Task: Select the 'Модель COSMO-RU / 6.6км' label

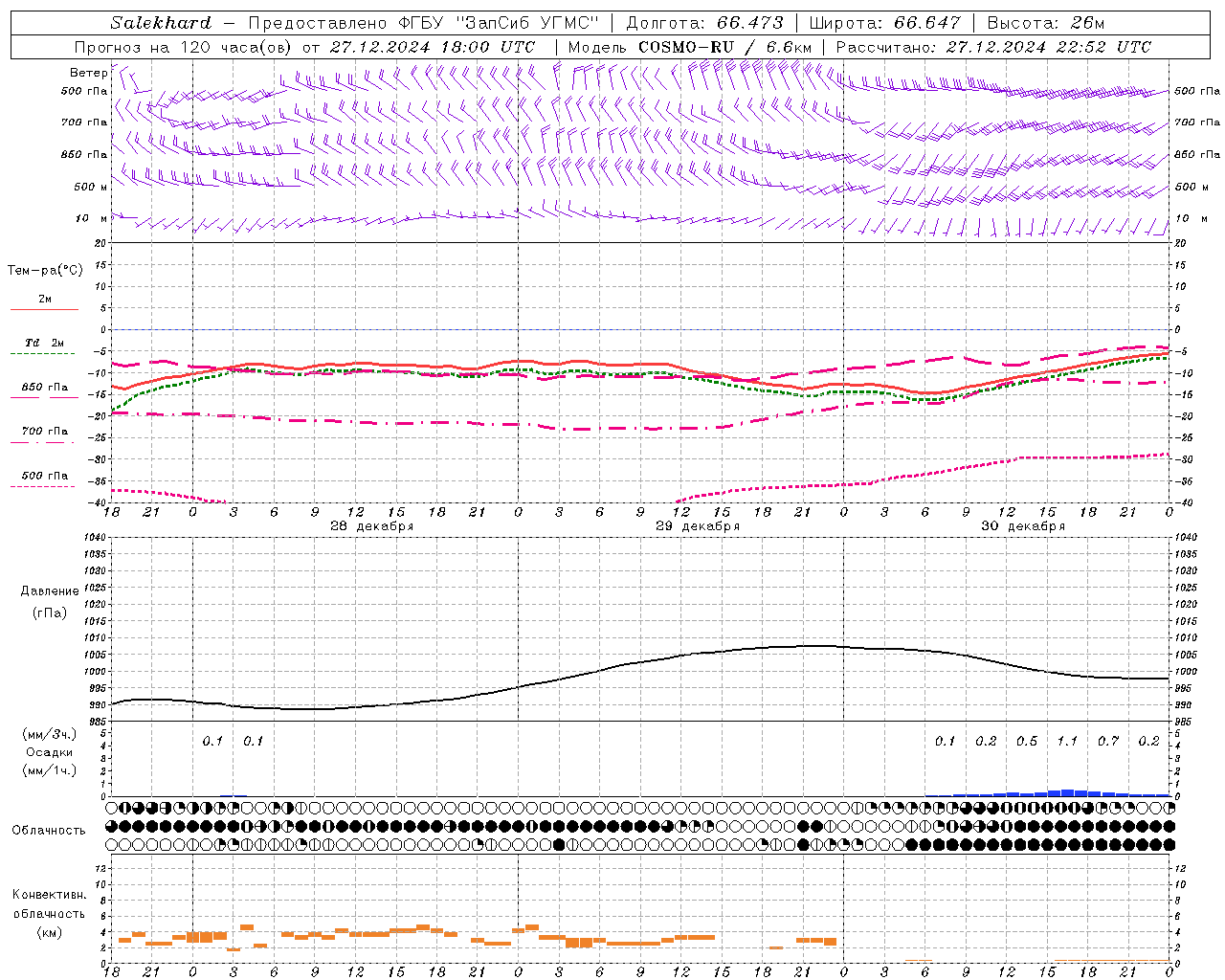Action: coord(690,47)
